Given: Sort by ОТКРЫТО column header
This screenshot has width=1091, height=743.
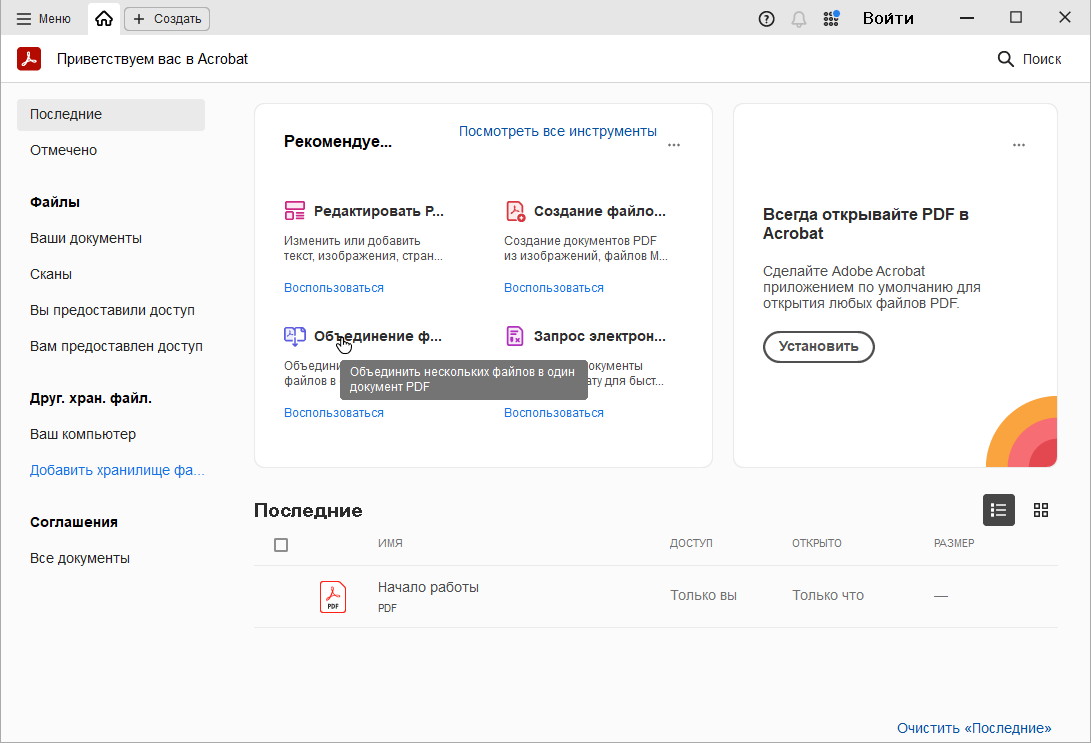Looking at the screenshot, I should click(817, 543).
